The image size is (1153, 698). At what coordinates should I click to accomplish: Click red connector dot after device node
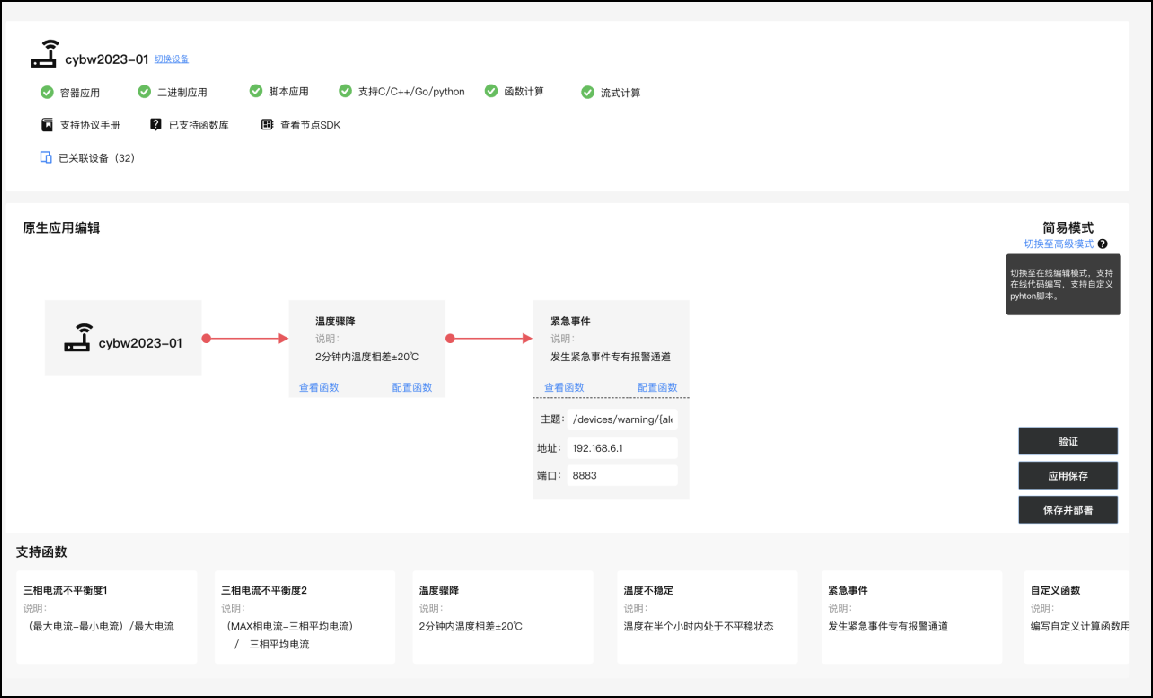pos(207,338)
